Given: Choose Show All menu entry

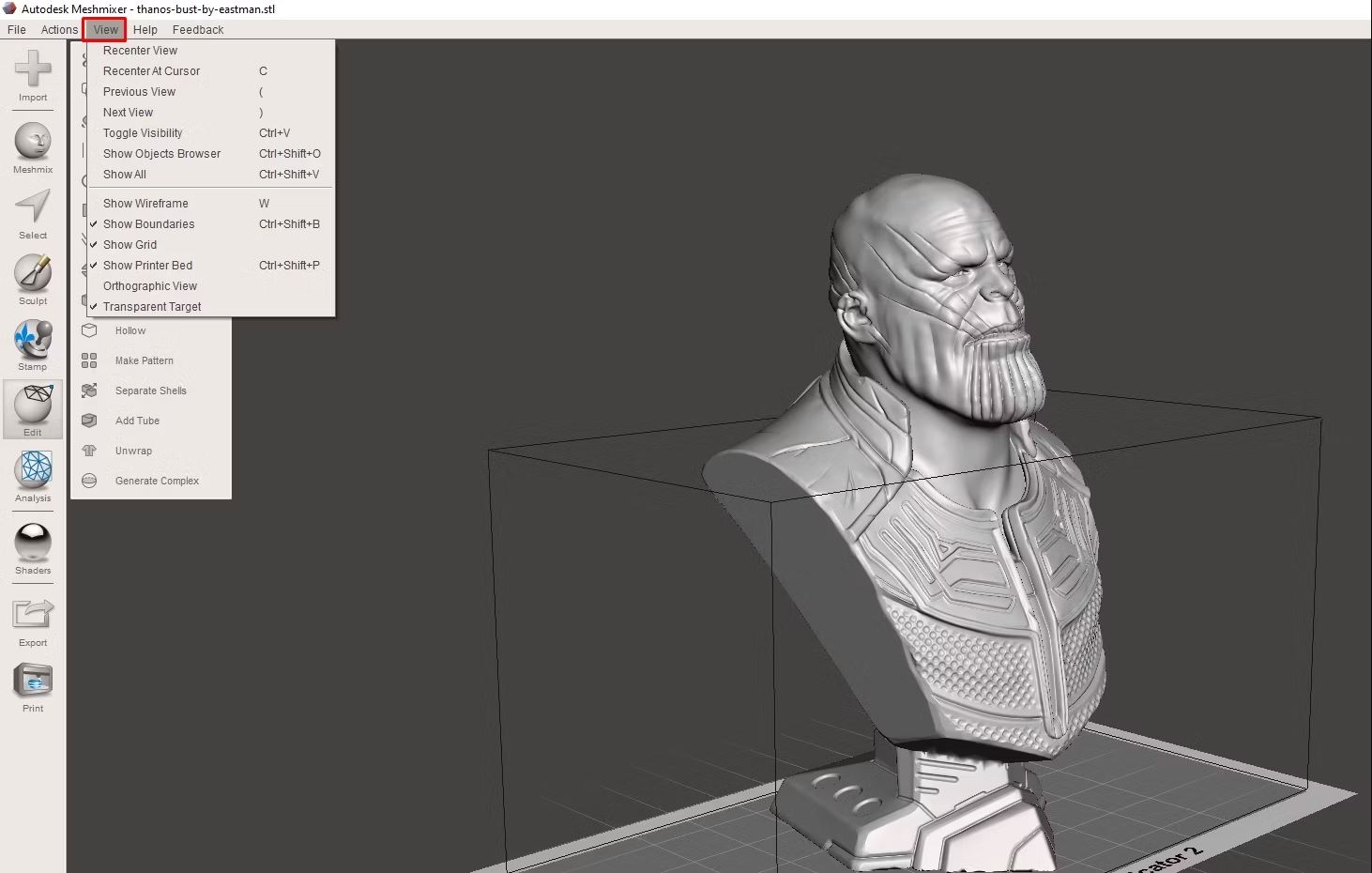Looking at the screenshot, I should pos(211,175).
